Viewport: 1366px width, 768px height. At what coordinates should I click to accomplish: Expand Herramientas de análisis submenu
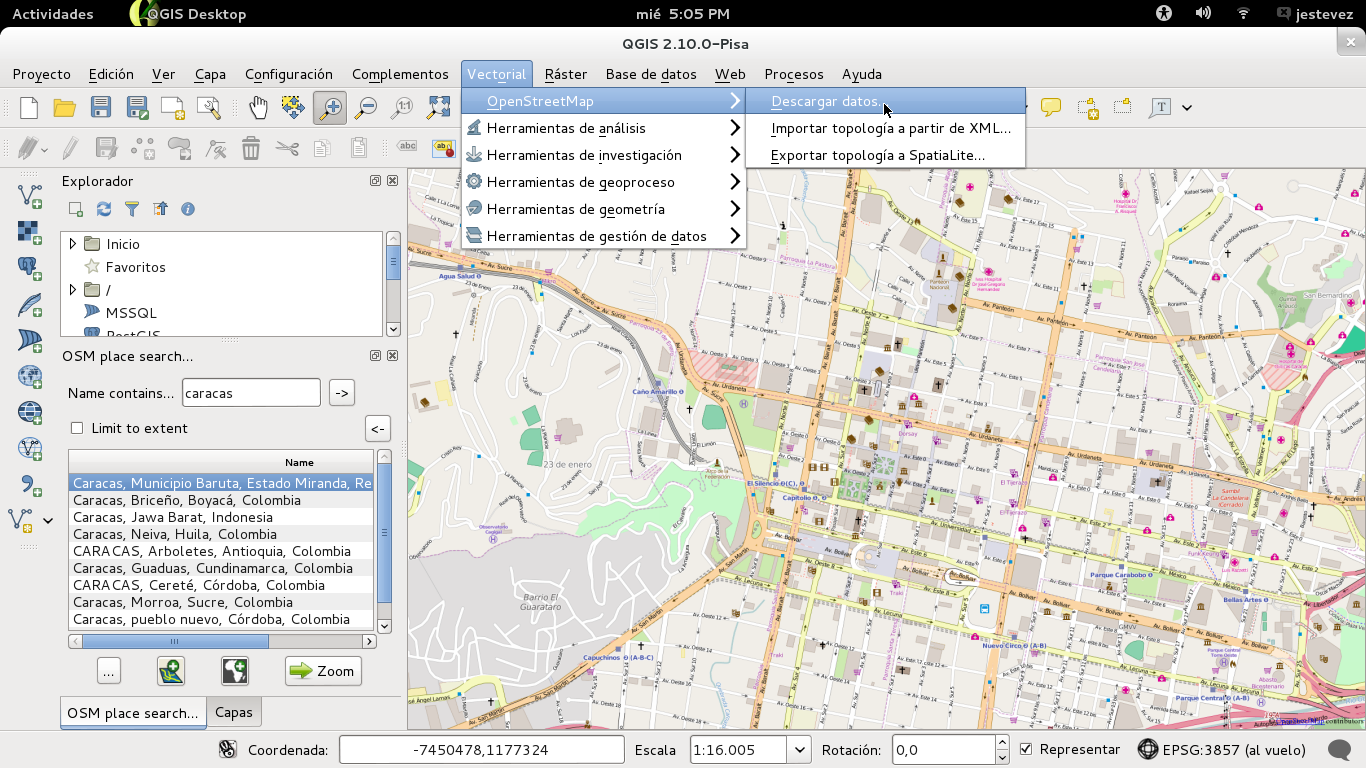pyautogui.click(x=603, y=128)
